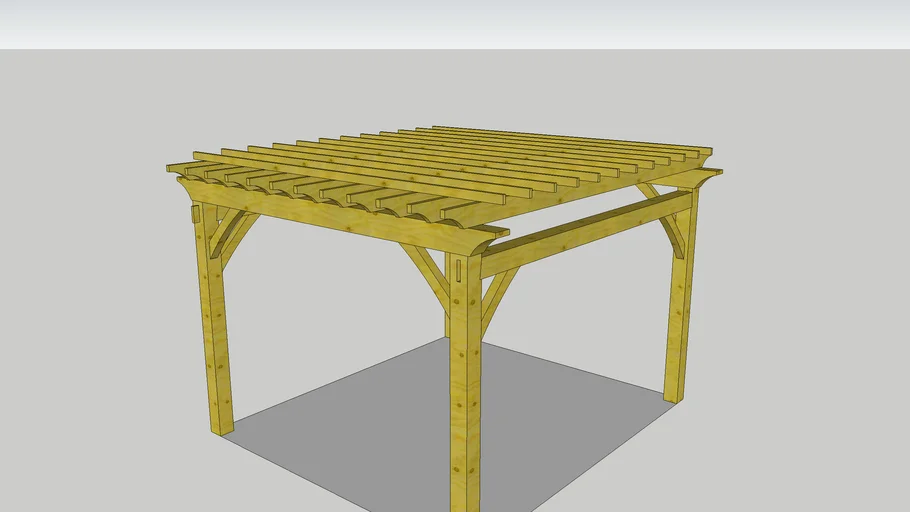Click the diagonal brace on the far right post
The height and width of the screenshot is (512, 910).
tap(668, 228)
